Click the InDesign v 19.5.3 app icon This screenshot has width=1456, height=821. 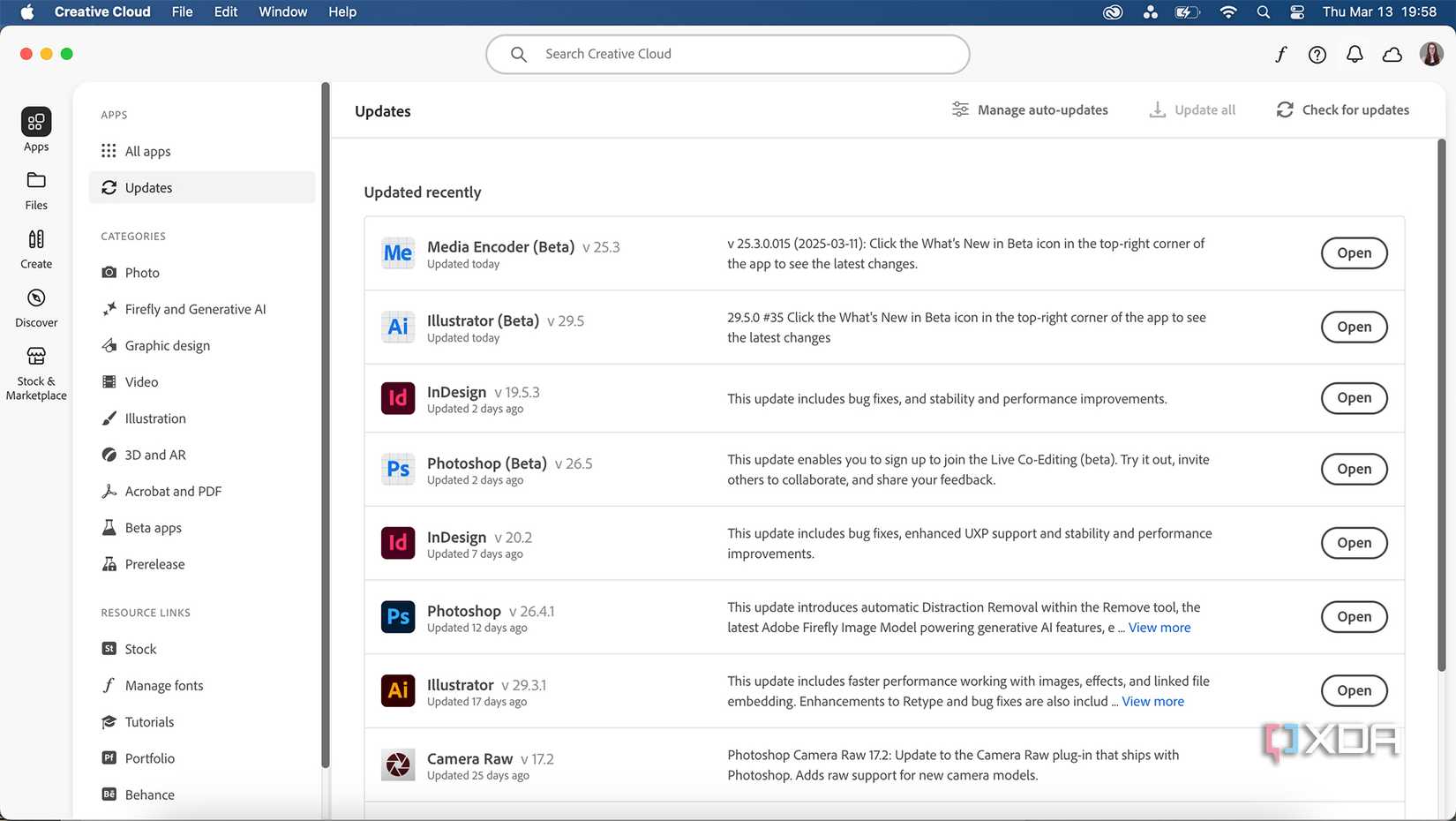398,398
